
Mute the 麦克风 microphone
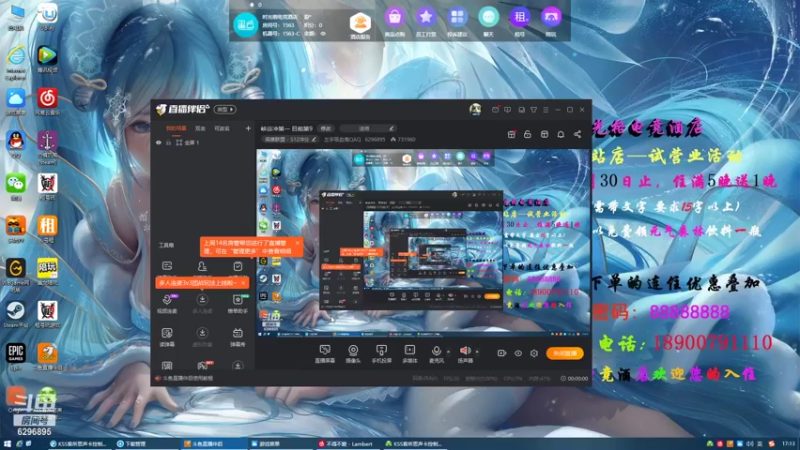coord(436,354)
